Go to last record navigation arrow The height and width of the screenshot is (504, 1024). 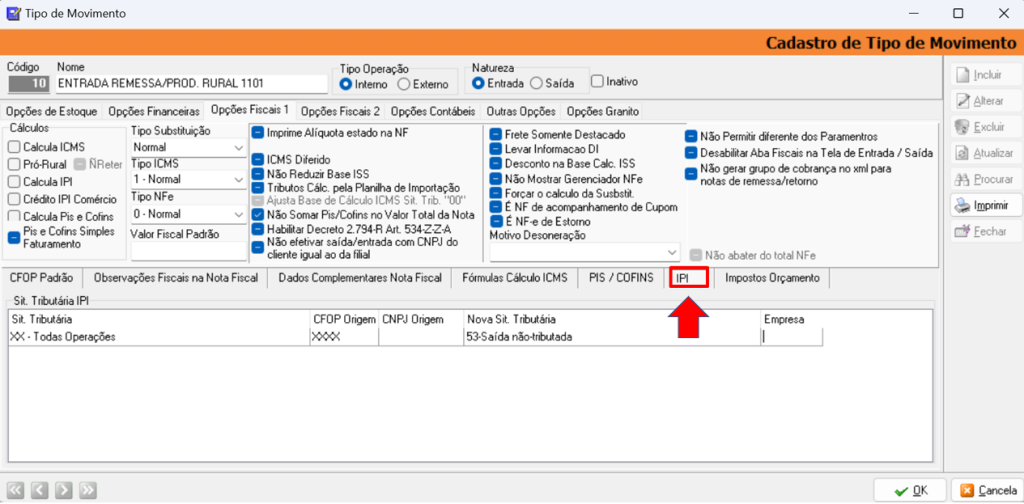[88, 490]
